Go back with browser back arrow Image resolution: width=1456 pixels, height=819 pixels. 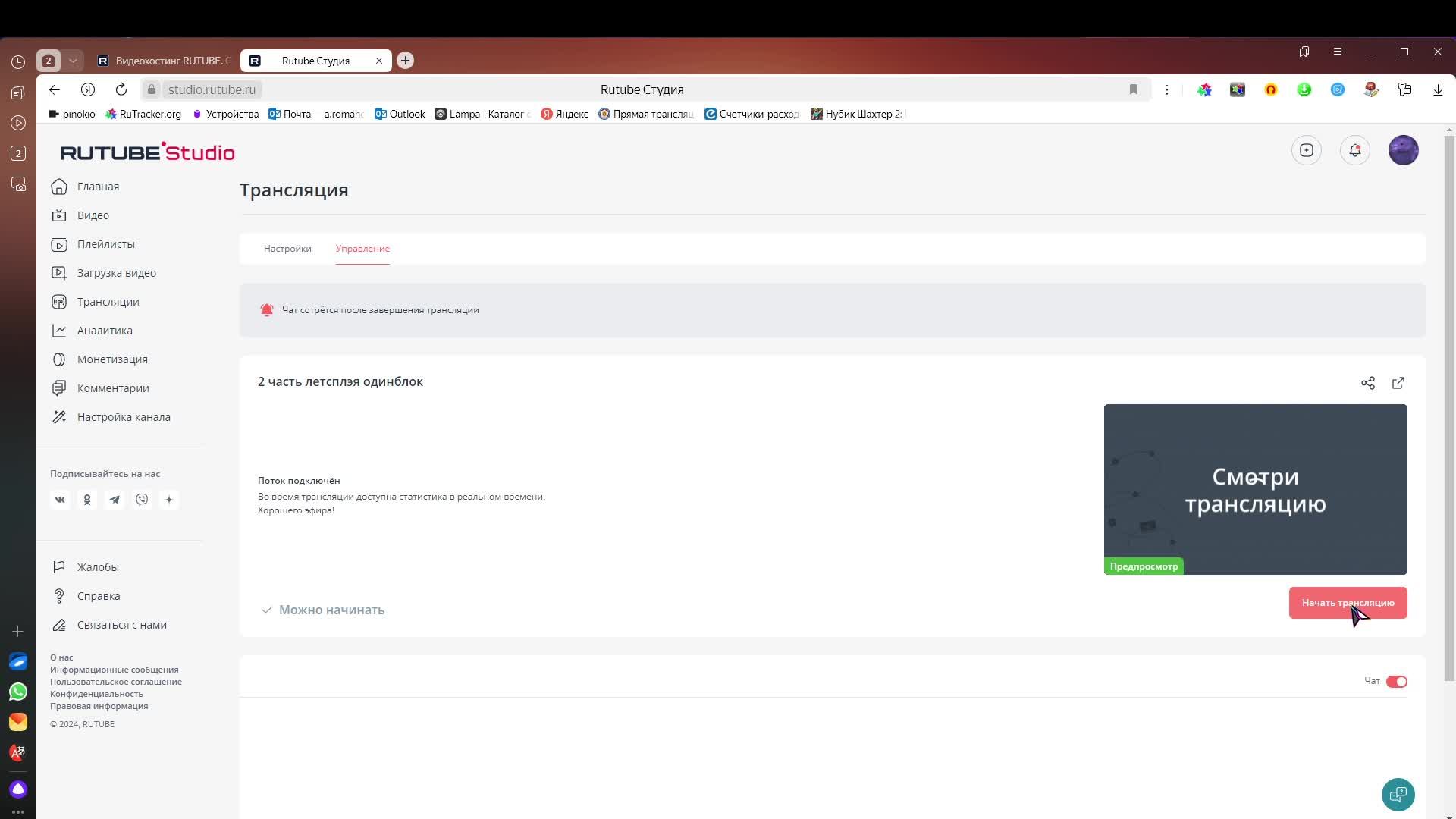click(55, 89)
